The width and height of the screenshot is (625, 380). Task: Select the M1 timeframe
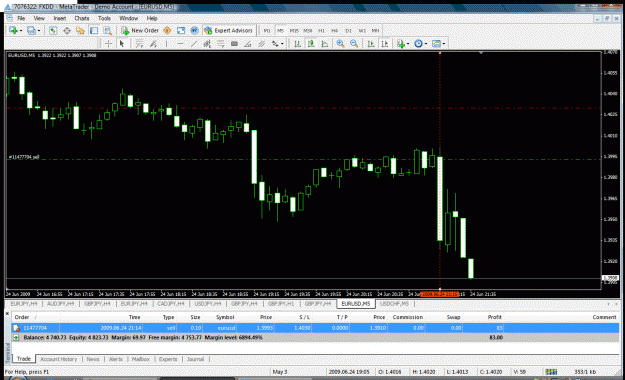(x=267, y=31)
